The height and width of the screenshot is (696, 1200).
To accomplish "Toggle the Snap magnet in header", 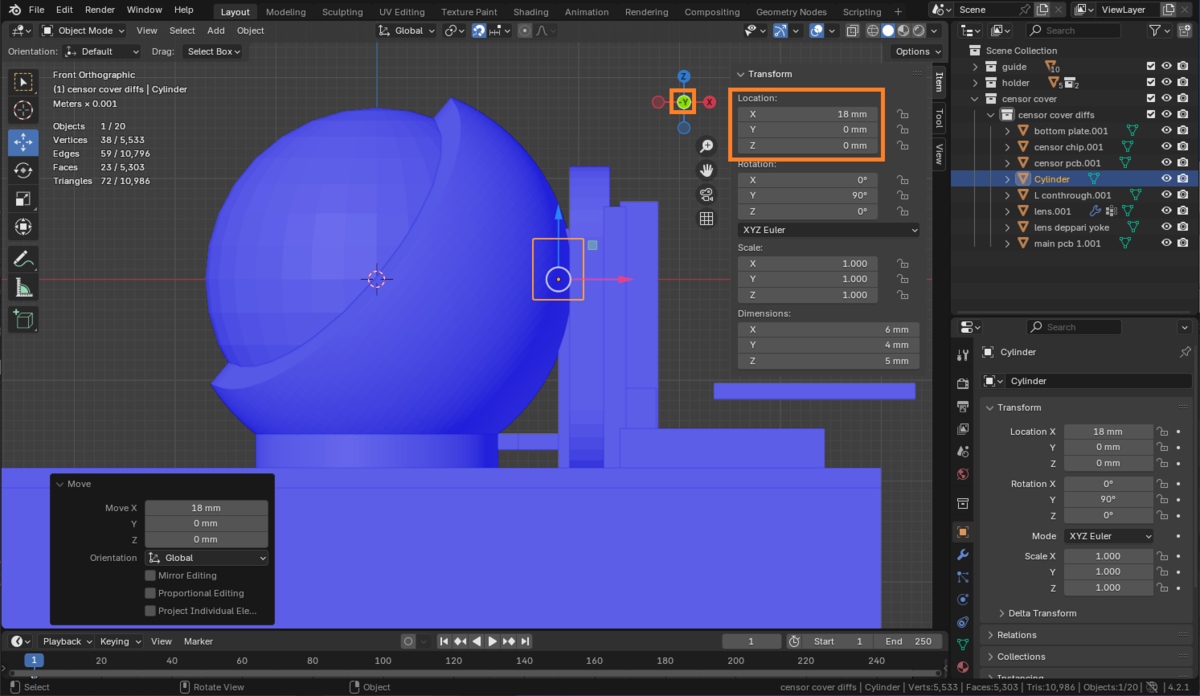I will click(x=478, y=30).
